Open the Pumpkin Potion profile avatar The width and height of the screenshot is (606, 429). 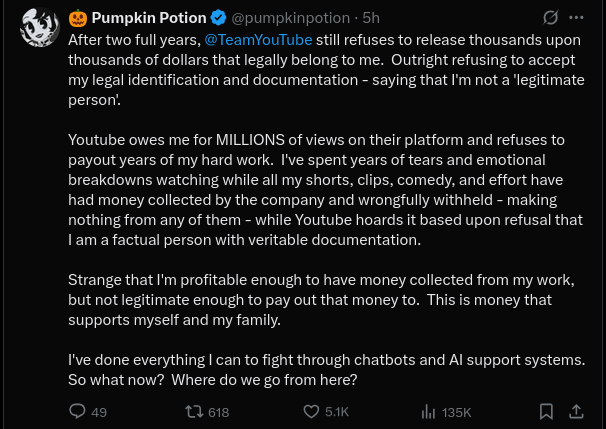click(38, 28)
